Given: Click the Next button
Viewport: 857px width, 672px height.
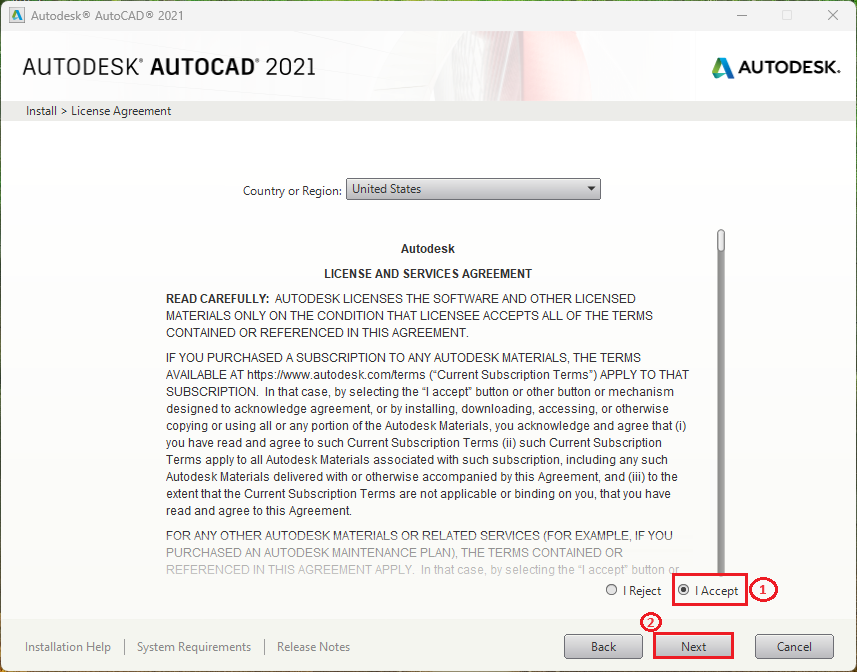Looking at the screenshot, I should tap(693, 646).
